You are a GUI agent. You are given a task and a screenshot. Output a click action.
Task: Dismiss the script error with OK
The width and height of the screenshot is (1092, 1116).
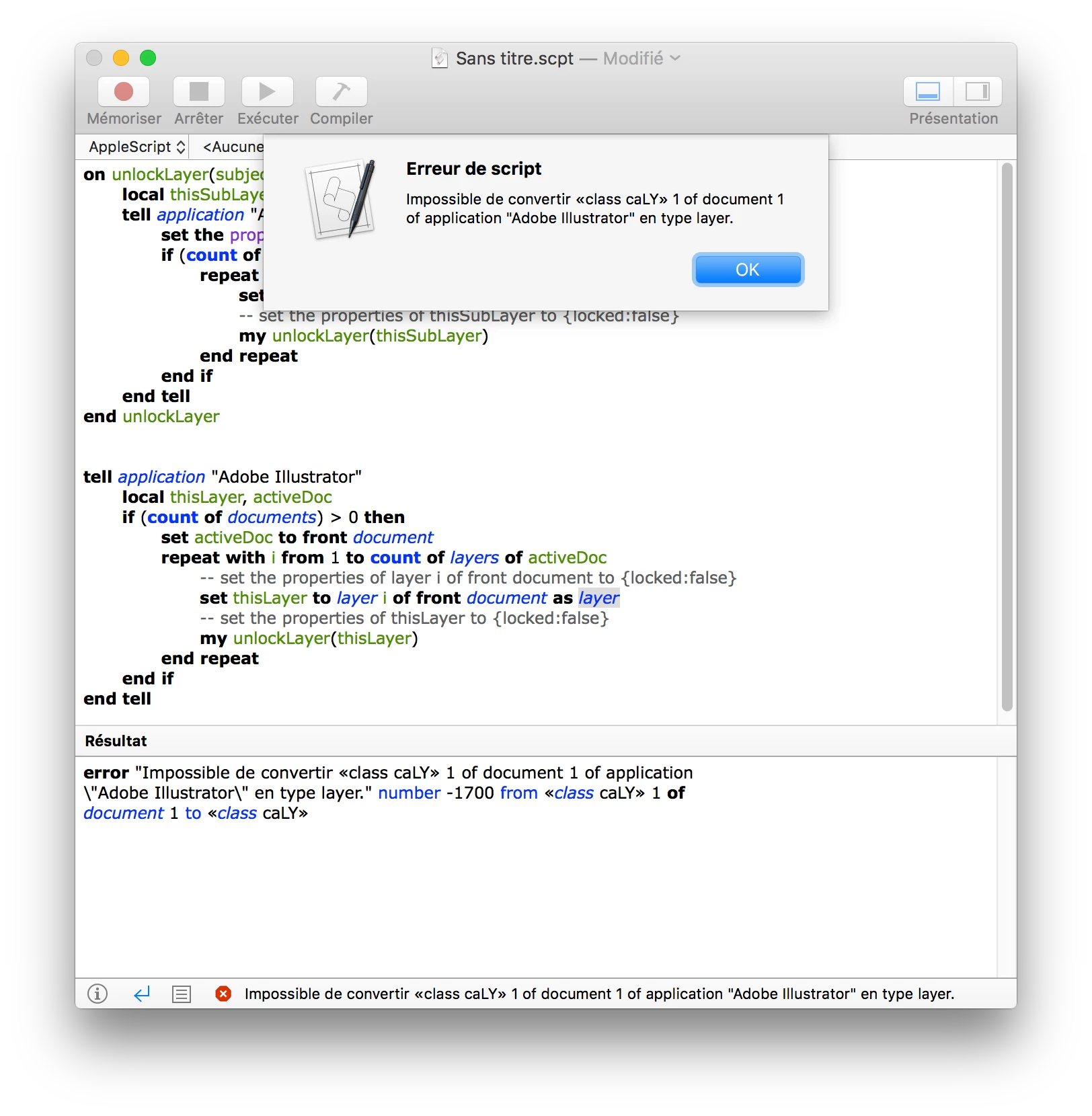(748, 270)
